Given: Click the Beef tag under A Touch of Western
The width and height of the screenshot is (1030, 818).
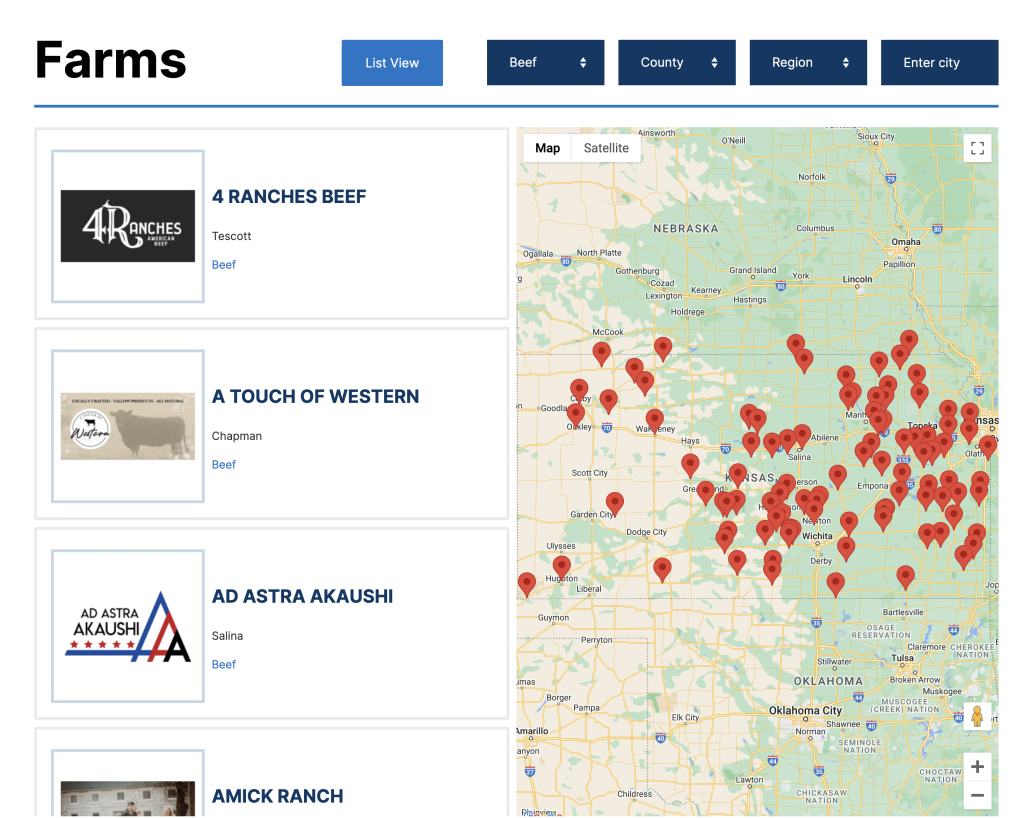Looking at the screenshot, I should coord(223,465).
